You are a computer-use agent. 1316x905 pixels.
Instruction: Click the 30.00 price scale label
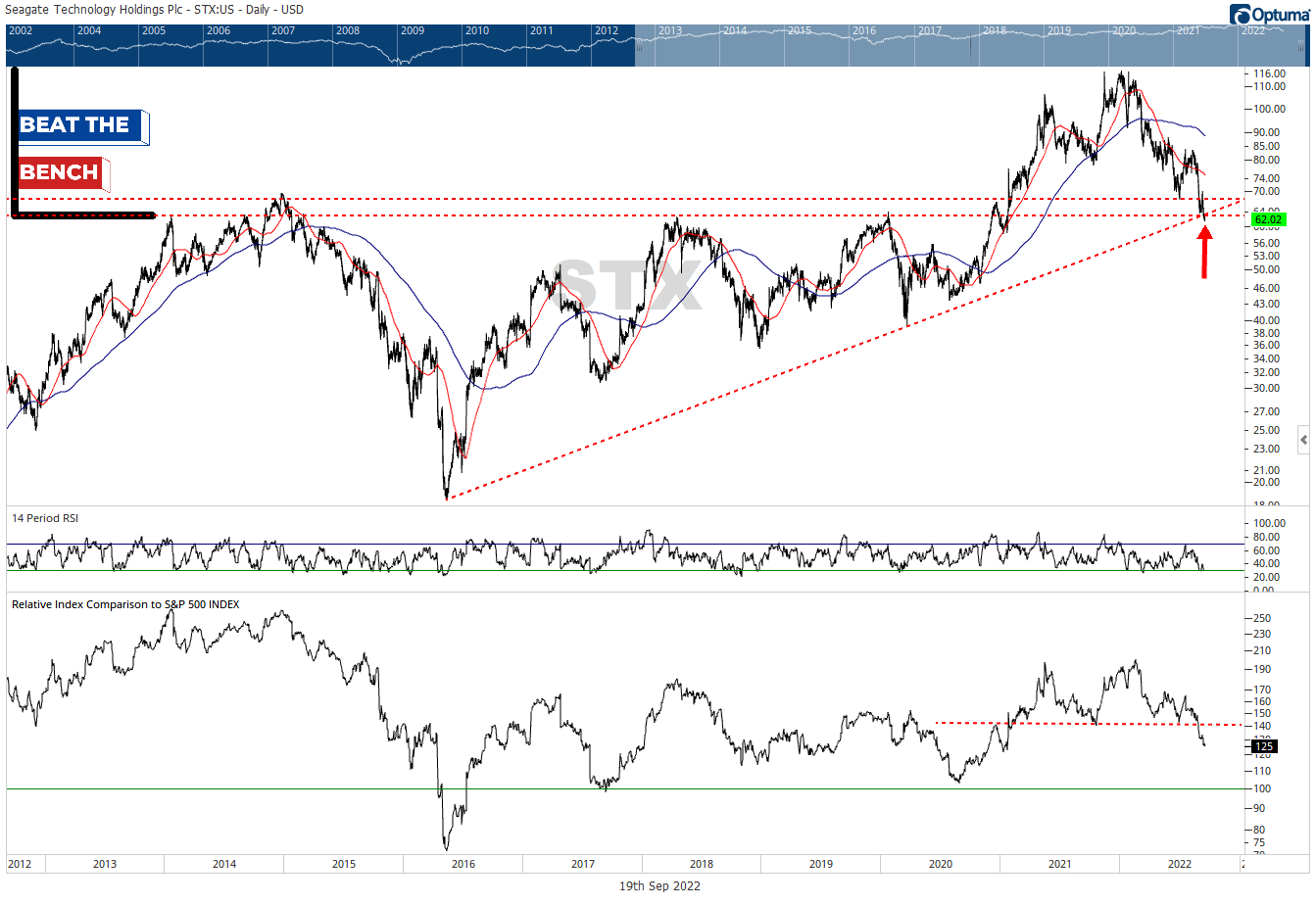click(x=1269, y=388)
